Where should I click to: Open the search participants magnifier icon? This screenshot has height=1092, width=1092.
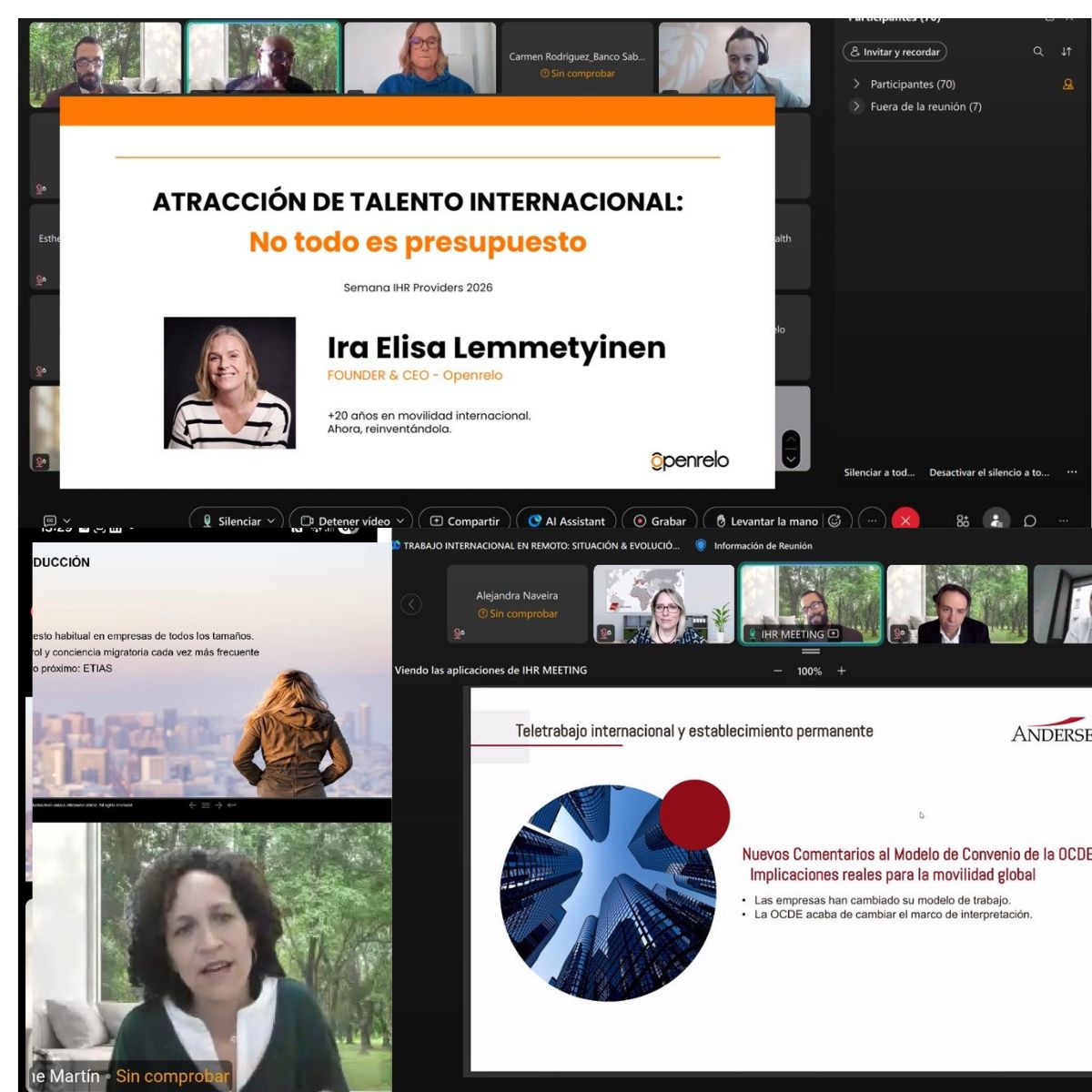click(1038, 52)
